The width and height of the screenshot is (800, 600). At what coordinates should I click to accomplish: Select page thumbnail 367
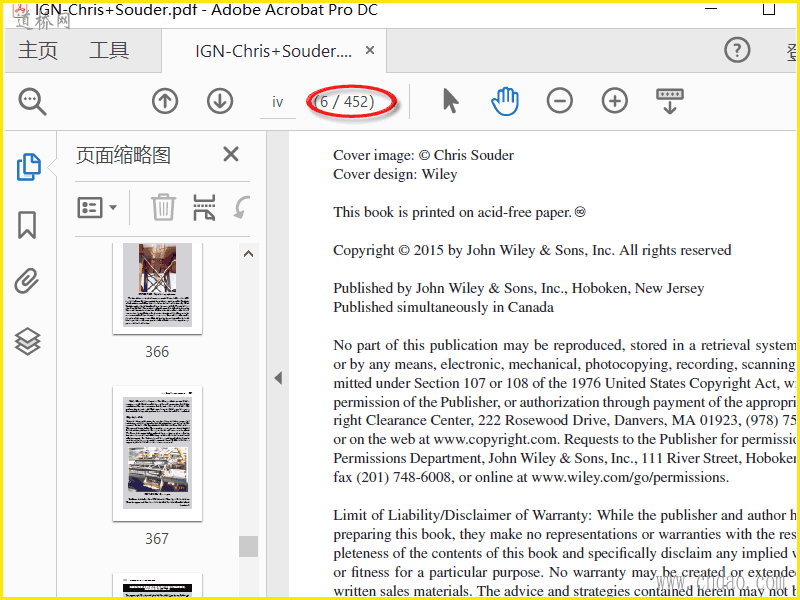click(x=157, y=454)
